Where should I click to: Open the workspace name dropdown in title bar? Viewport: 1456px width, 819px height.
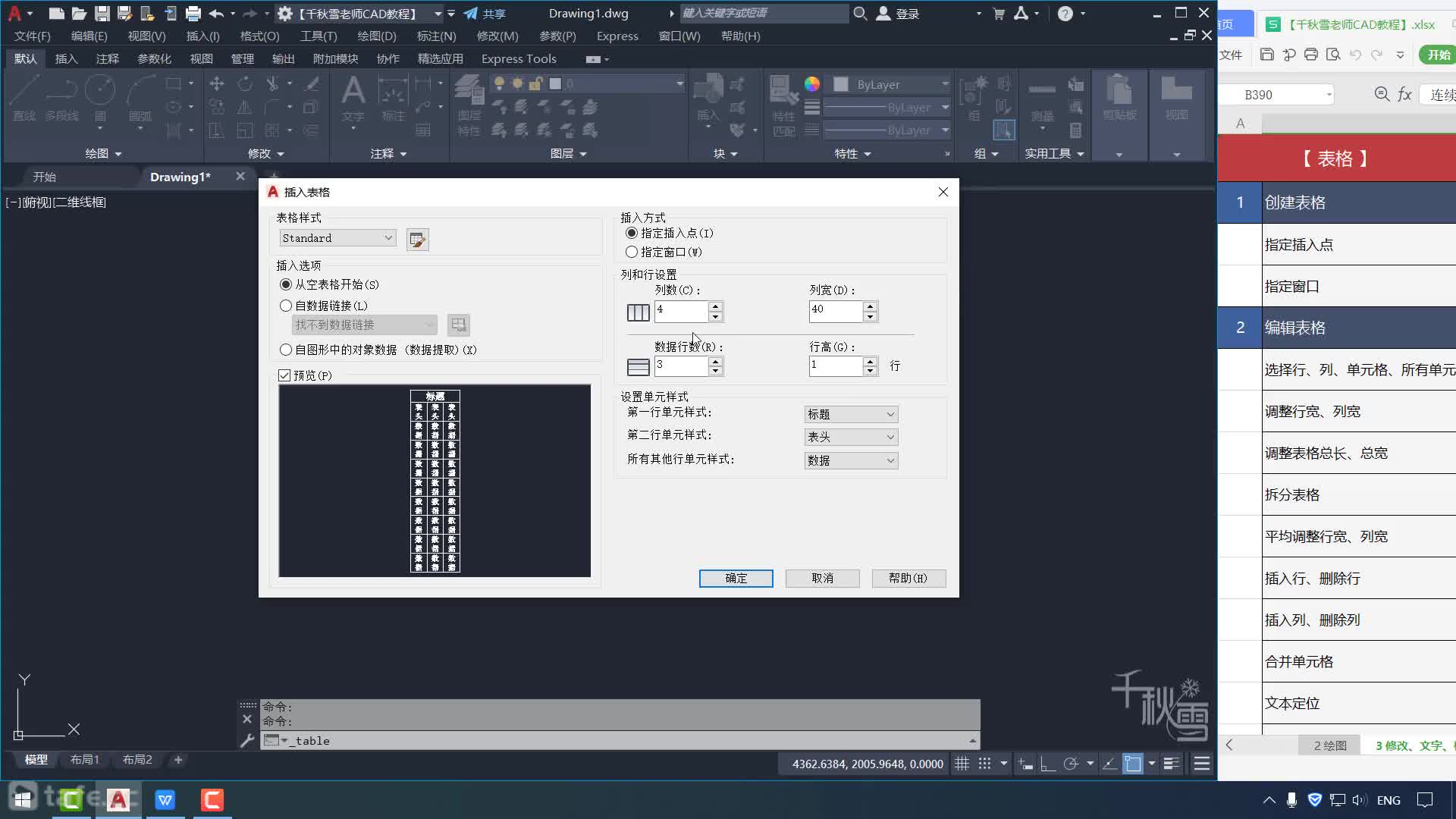438,14
